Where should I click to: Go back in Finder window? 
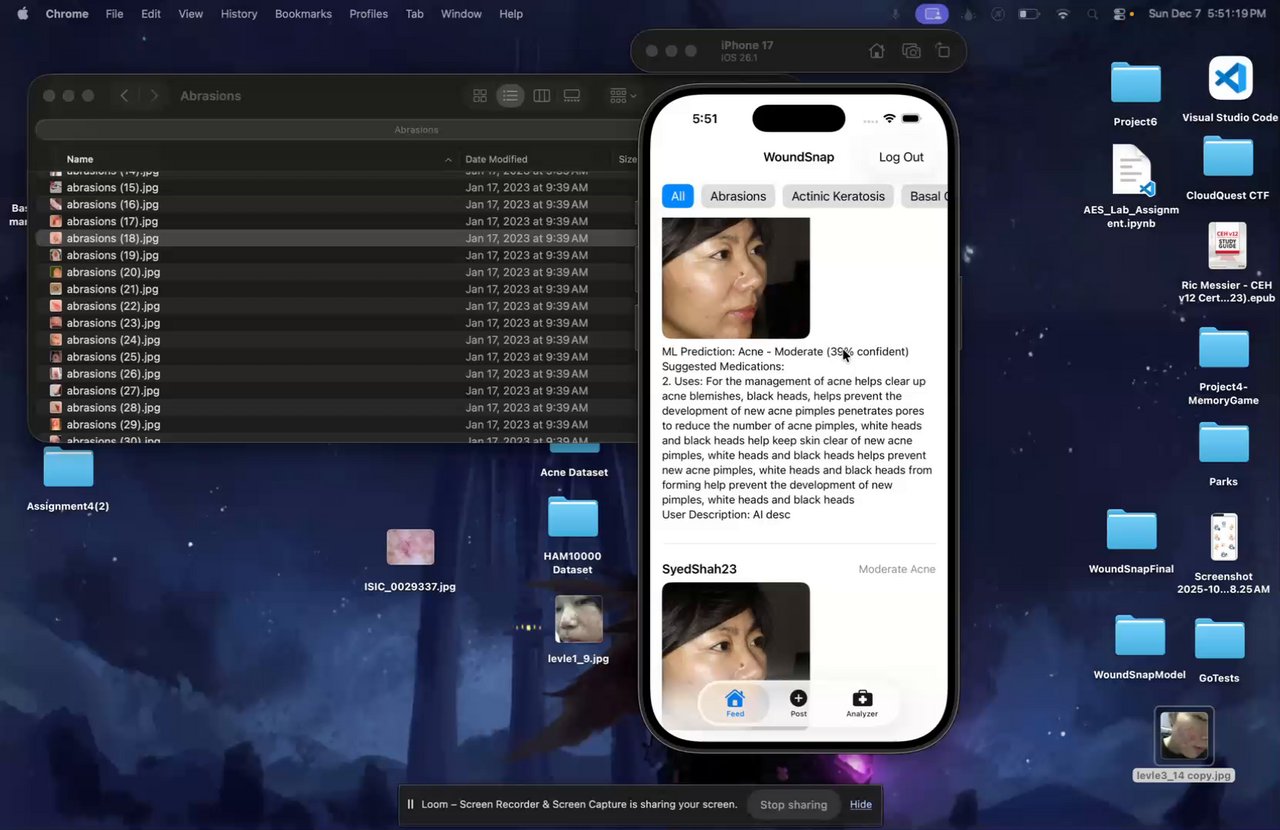tap(124, 96)
